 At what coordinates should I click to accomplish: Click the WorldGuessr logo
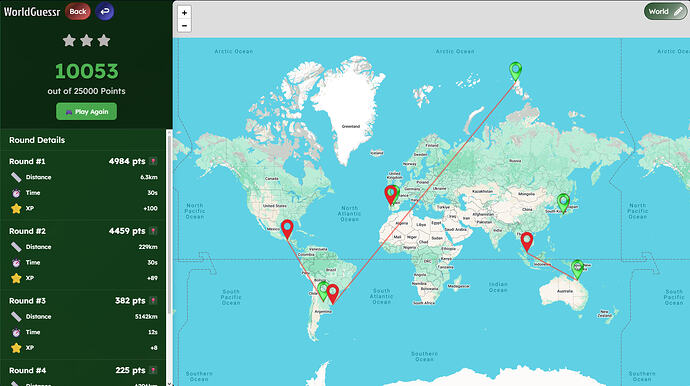[x=32, y=11]
